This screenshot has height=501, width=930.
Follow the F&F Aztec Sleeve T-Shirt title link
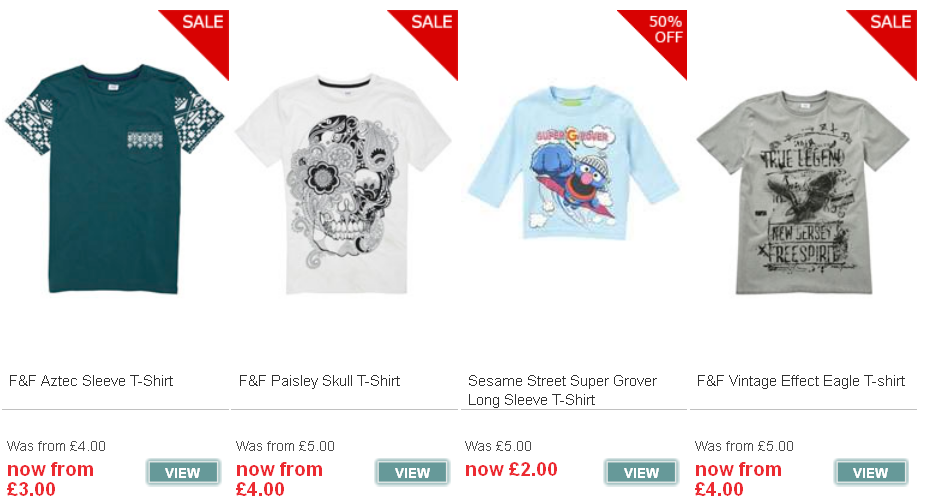[x=91, y=381]
